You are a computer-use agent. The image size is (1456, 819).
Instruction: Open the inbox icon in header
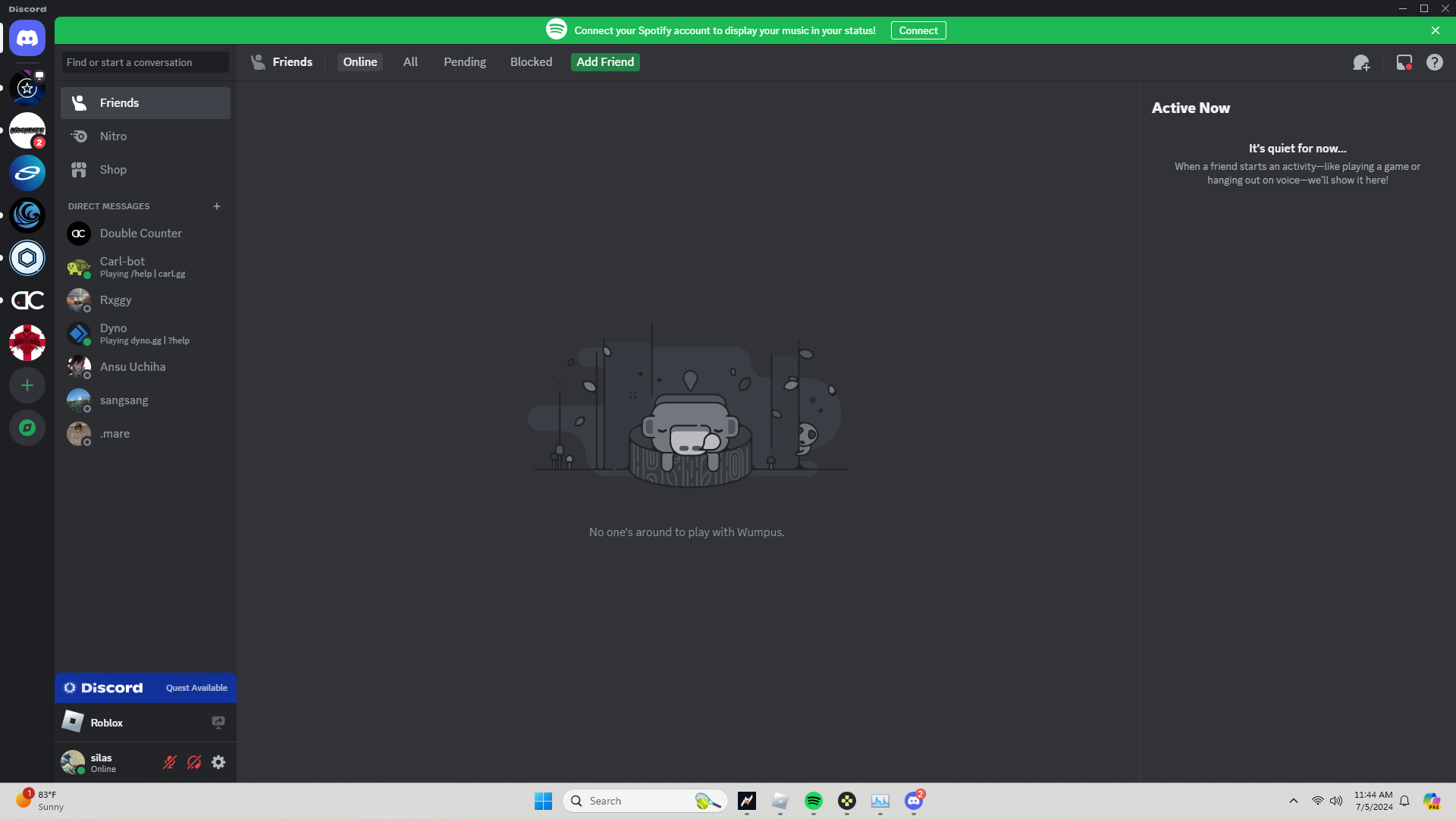pos(1404,62)
